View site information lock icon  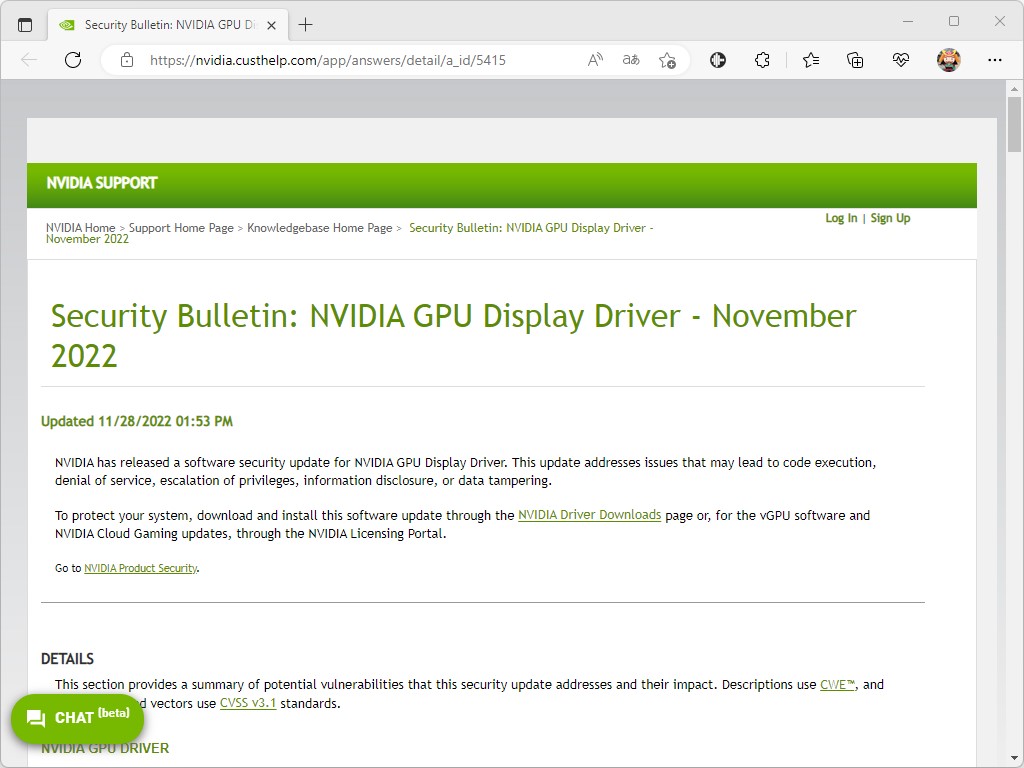tap(127, 60)
